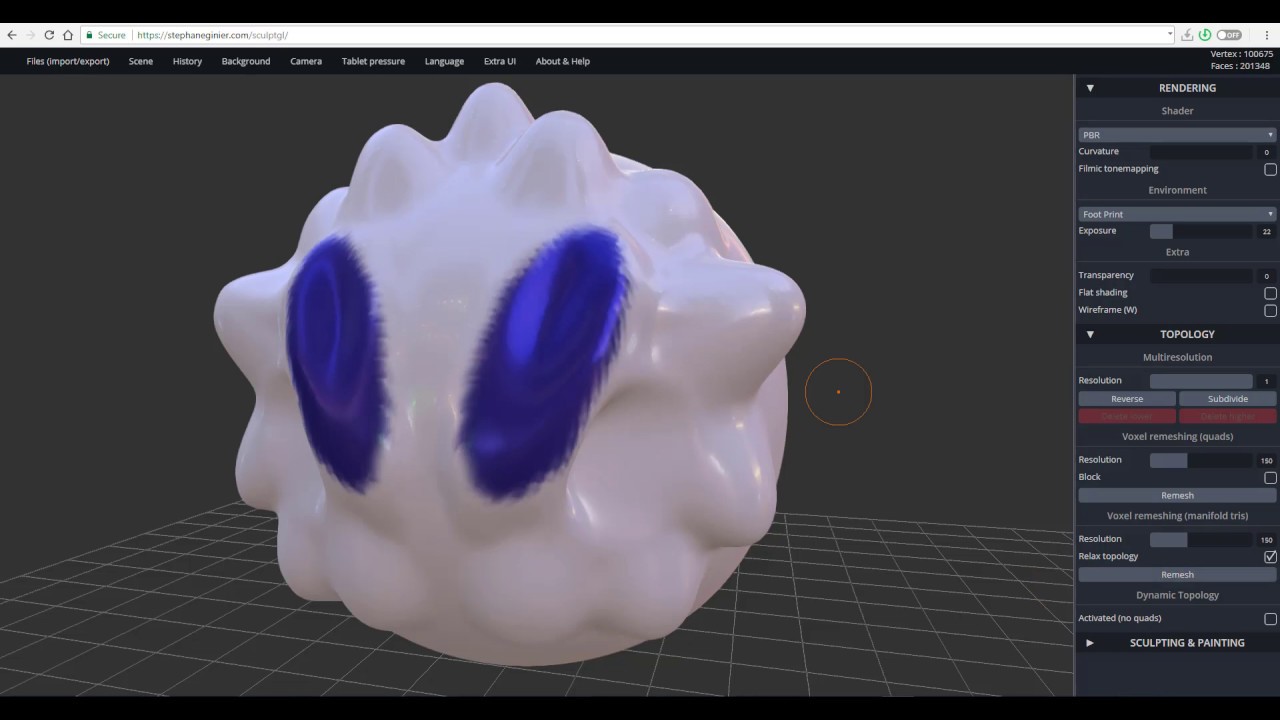Open Files (import/export) menu

pos(68,61)
